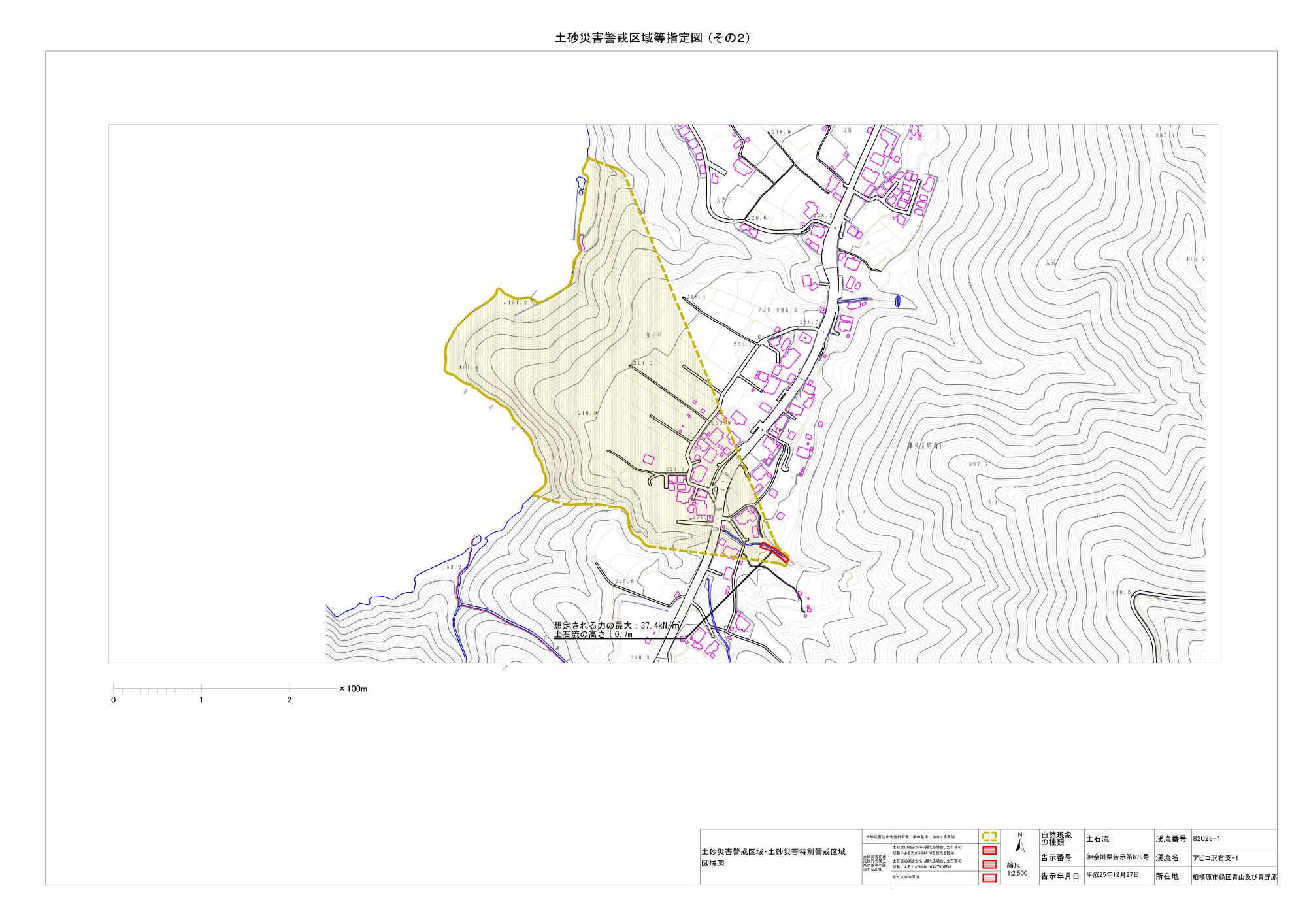The height and width of the screenshot is (924, 1307).
Task: Click the 想定される力の最大 37.4kN annotation
Action: click(x=616, y=625)
